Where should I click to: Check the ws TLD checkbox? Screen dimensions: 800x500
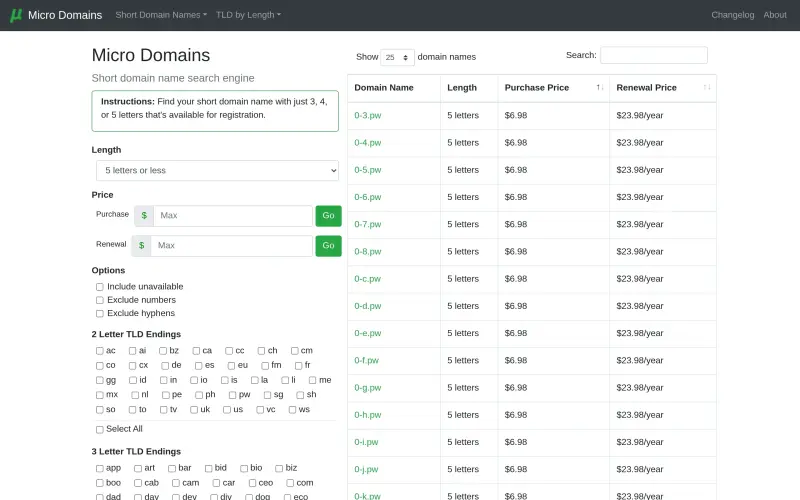[292, 410]
